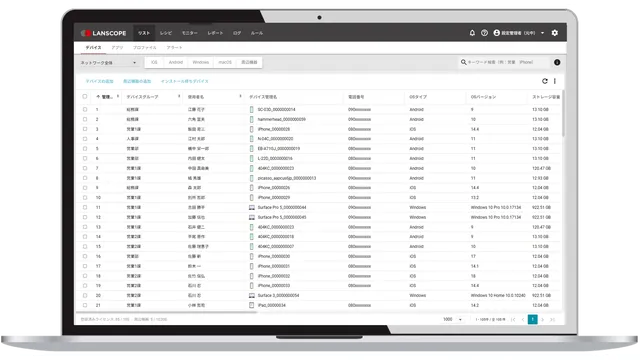
Task: Open the リスト top menu
Action: 144,33
